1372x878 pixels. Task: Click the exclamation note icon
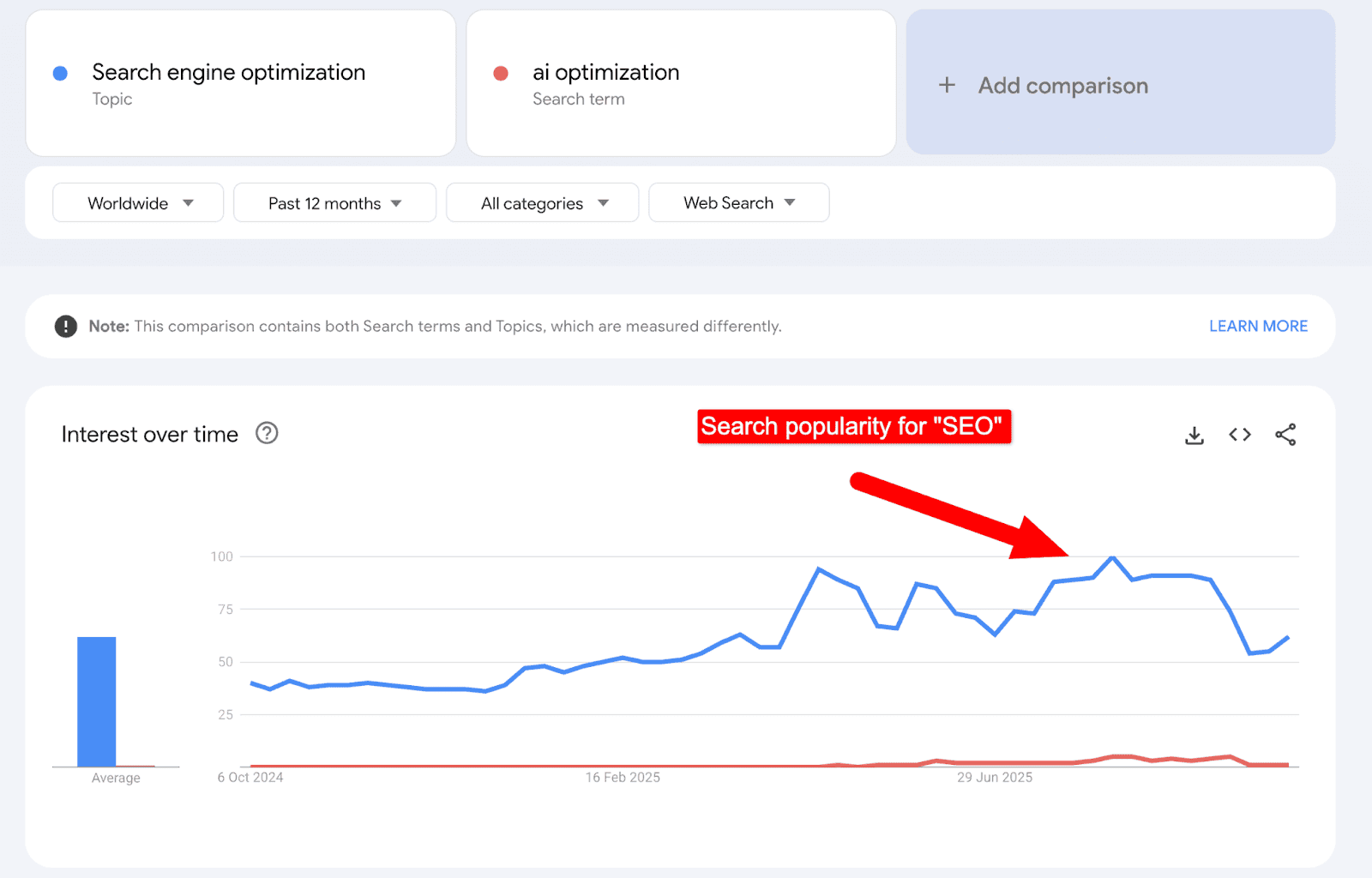tap(66, 327)
